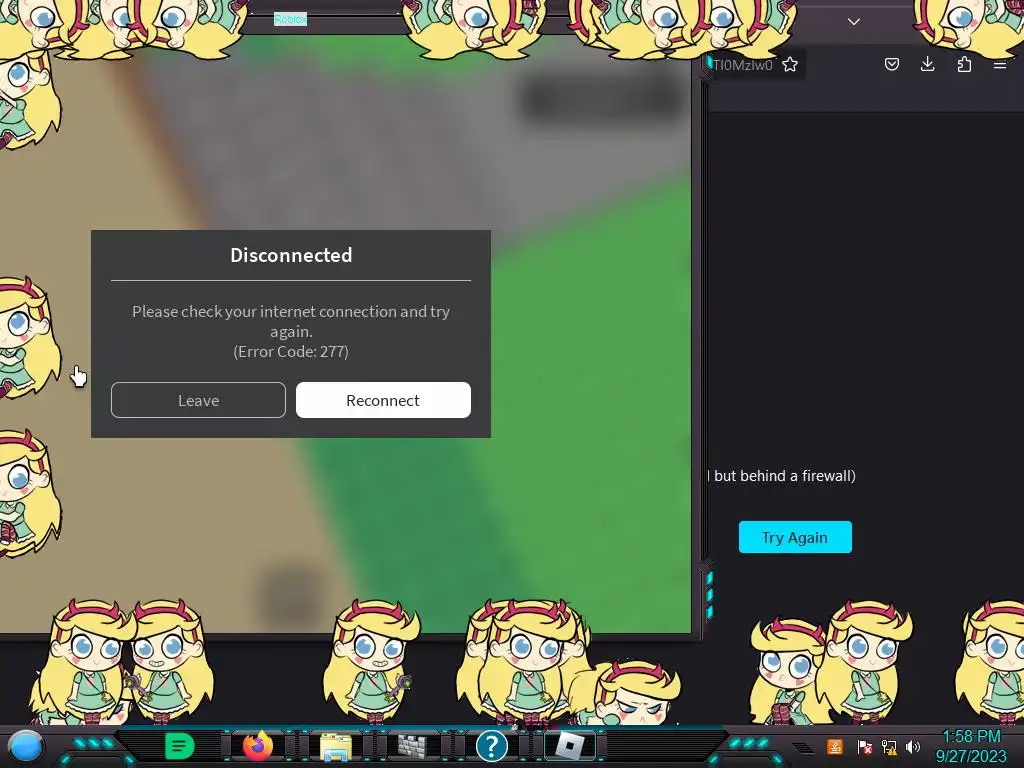Open the volume speaker tray icon
Viewport: 1024px width, 768px height.
click(913, 746)
